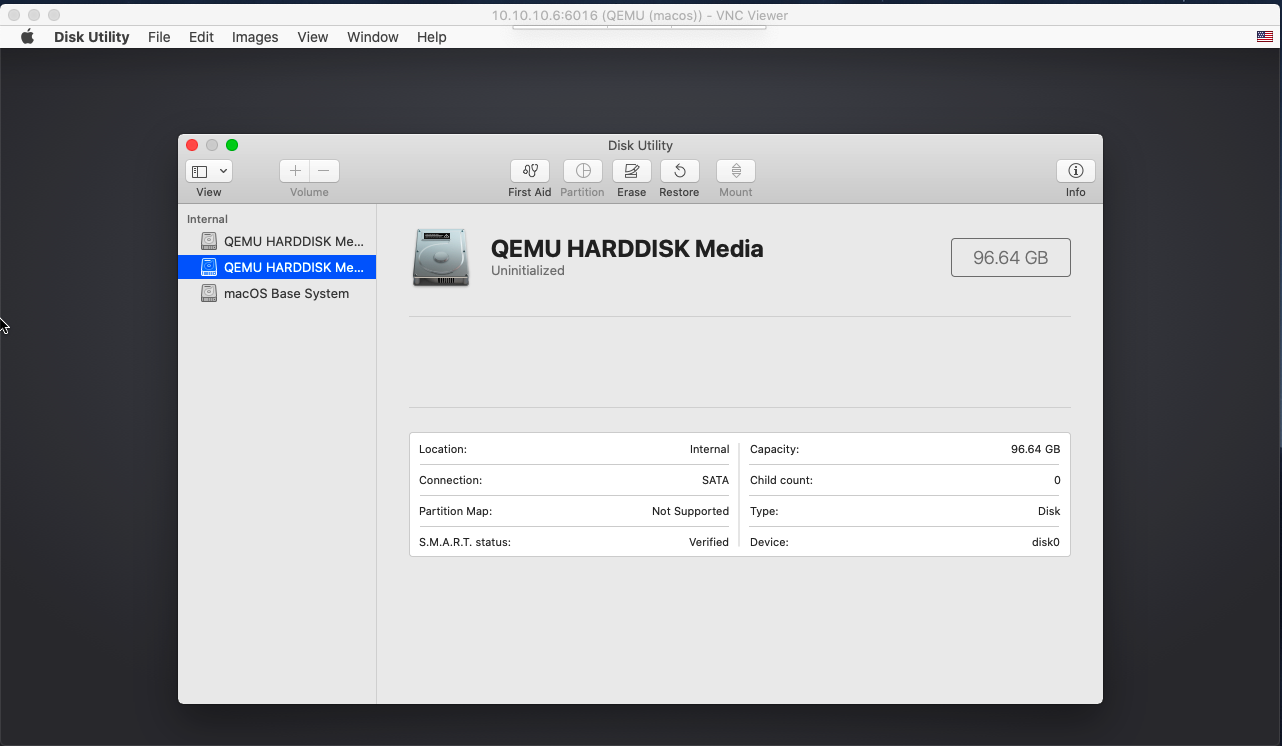Viewport: 1282px width, 746px height.
Task: Select highlighted QEMU HARDDISK Media disk
Action: 277,267
